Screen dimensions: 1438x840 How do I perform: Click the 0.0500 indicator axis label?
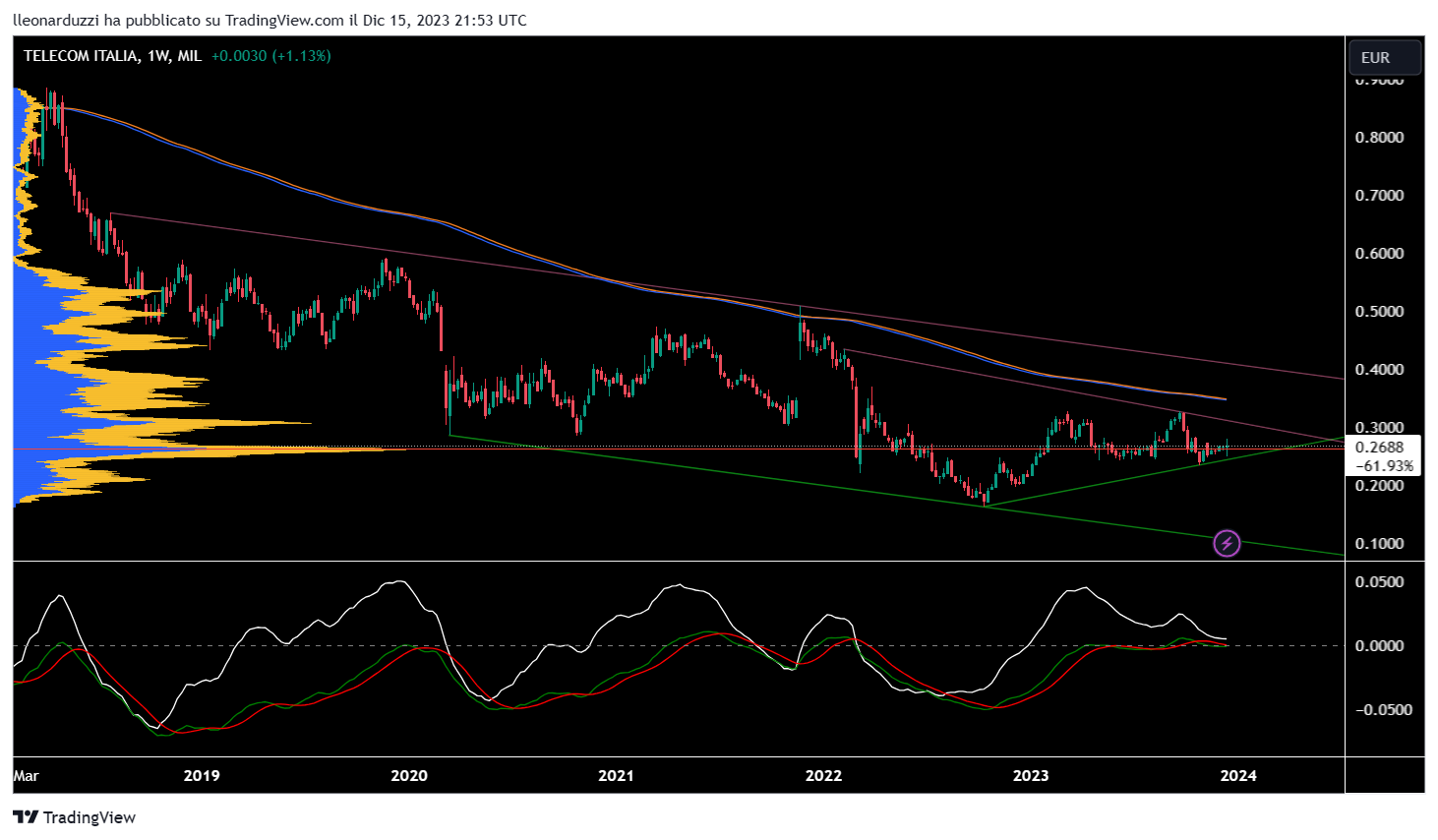[x=1380, y=582]
